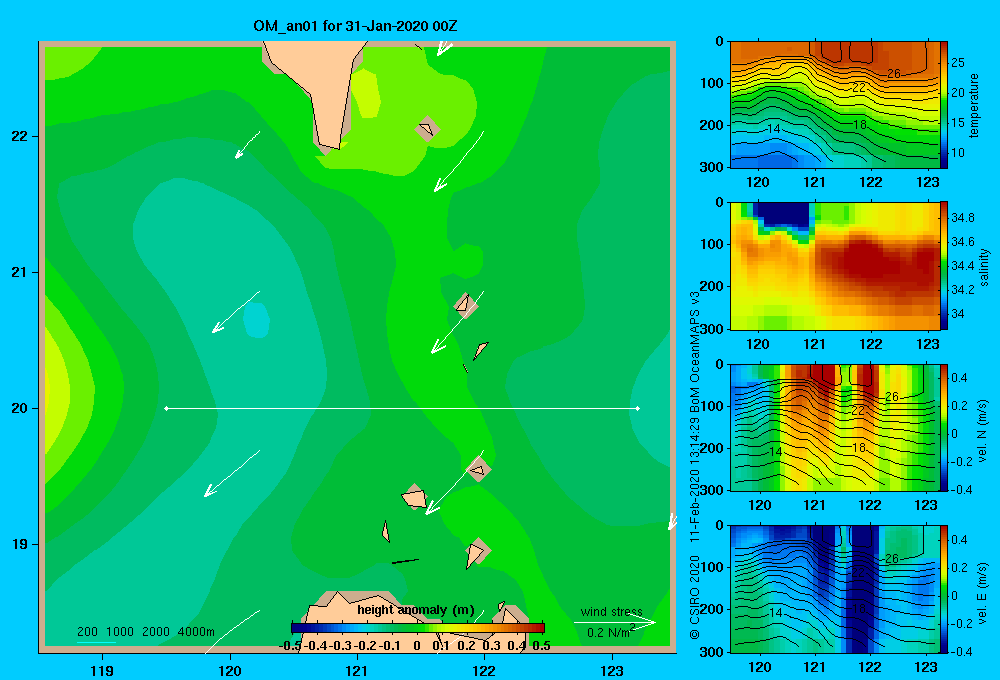Click the '34.8' tick on salinity scale
Screen dimensions: 1000x680
[x=962, y=218]
